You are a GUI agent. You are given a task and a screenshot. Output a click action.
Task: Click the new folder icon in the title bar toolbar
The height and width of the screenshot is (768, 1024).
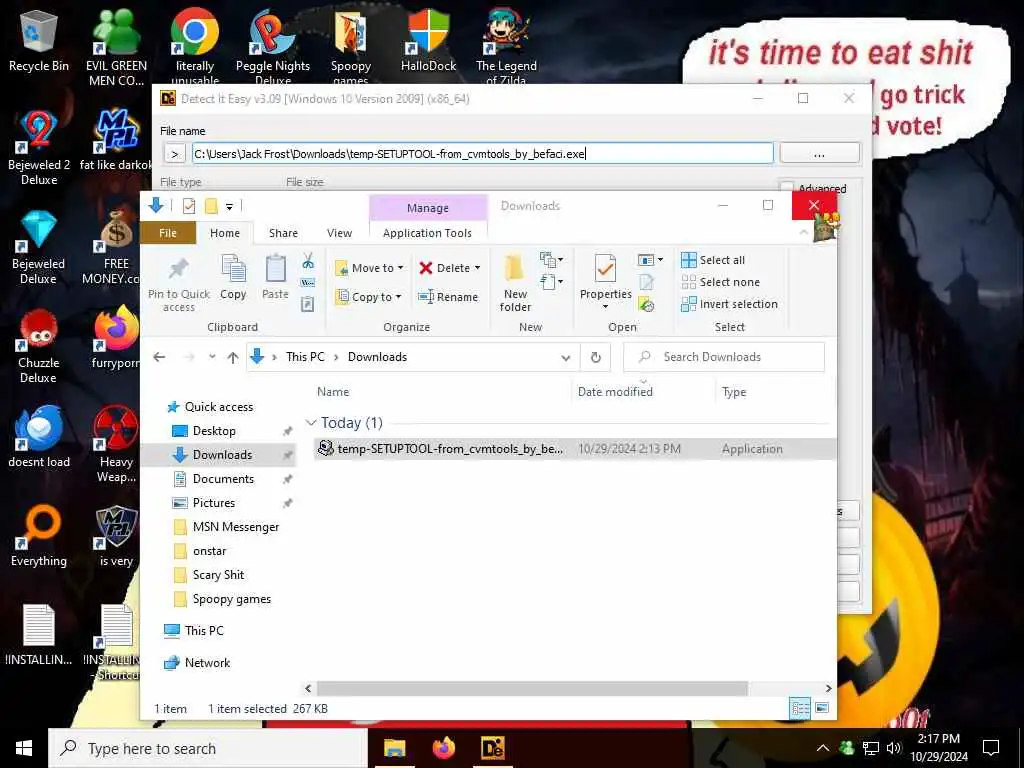(211, 206)
